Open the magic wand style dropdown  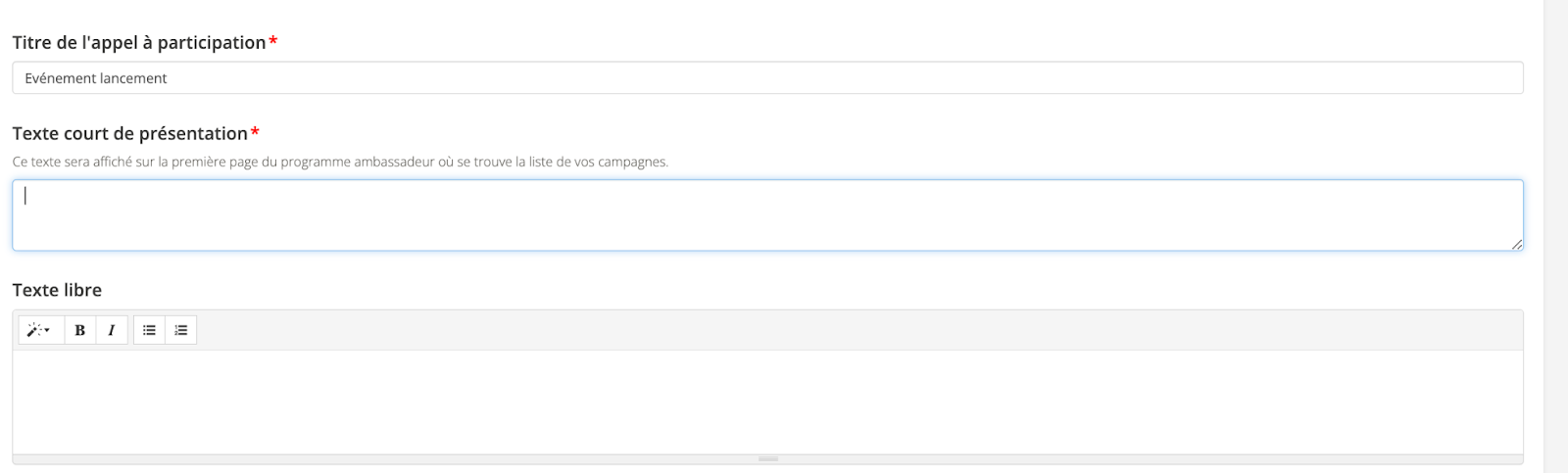[x=40, y=330]
